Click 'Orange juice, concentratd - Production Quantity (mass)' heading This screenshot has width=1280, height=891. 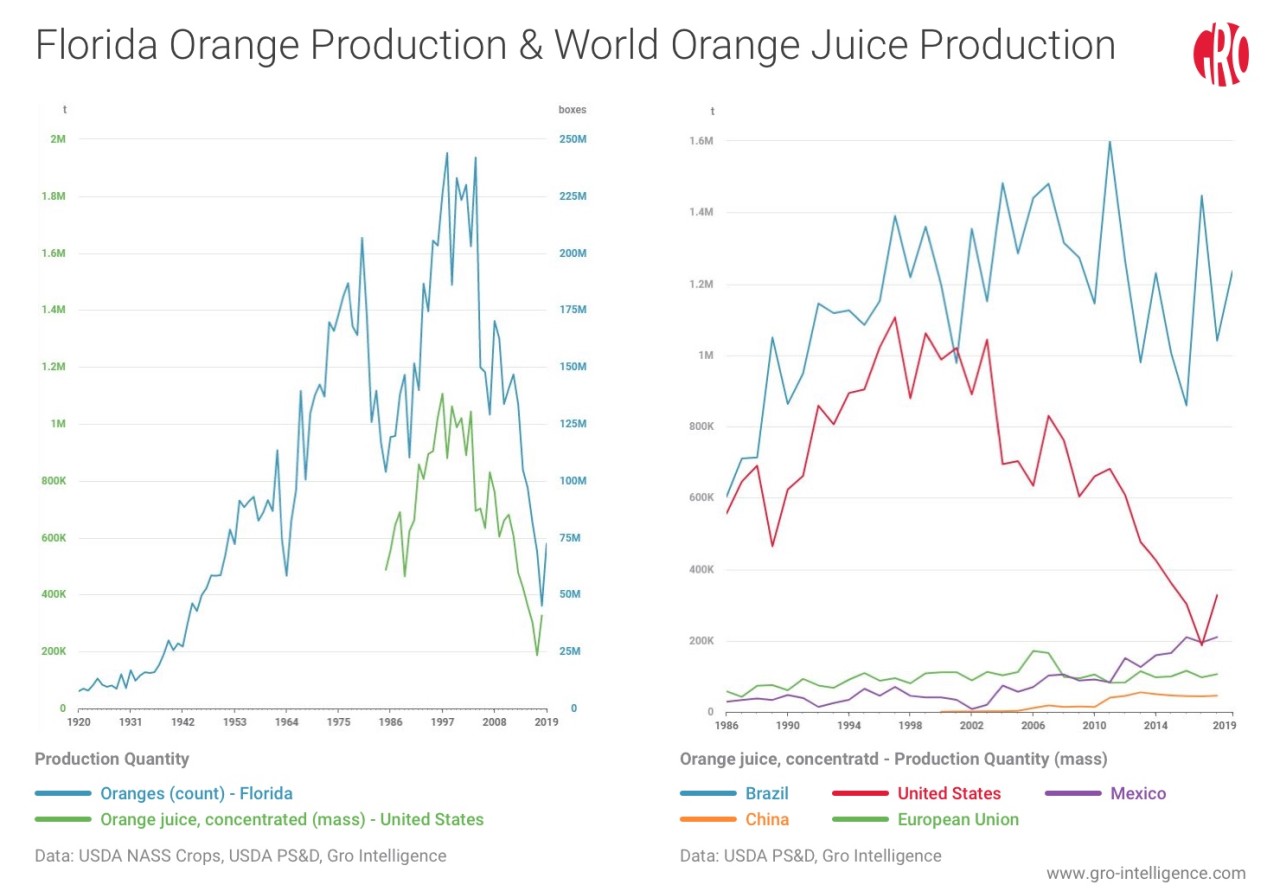(893, 759)
